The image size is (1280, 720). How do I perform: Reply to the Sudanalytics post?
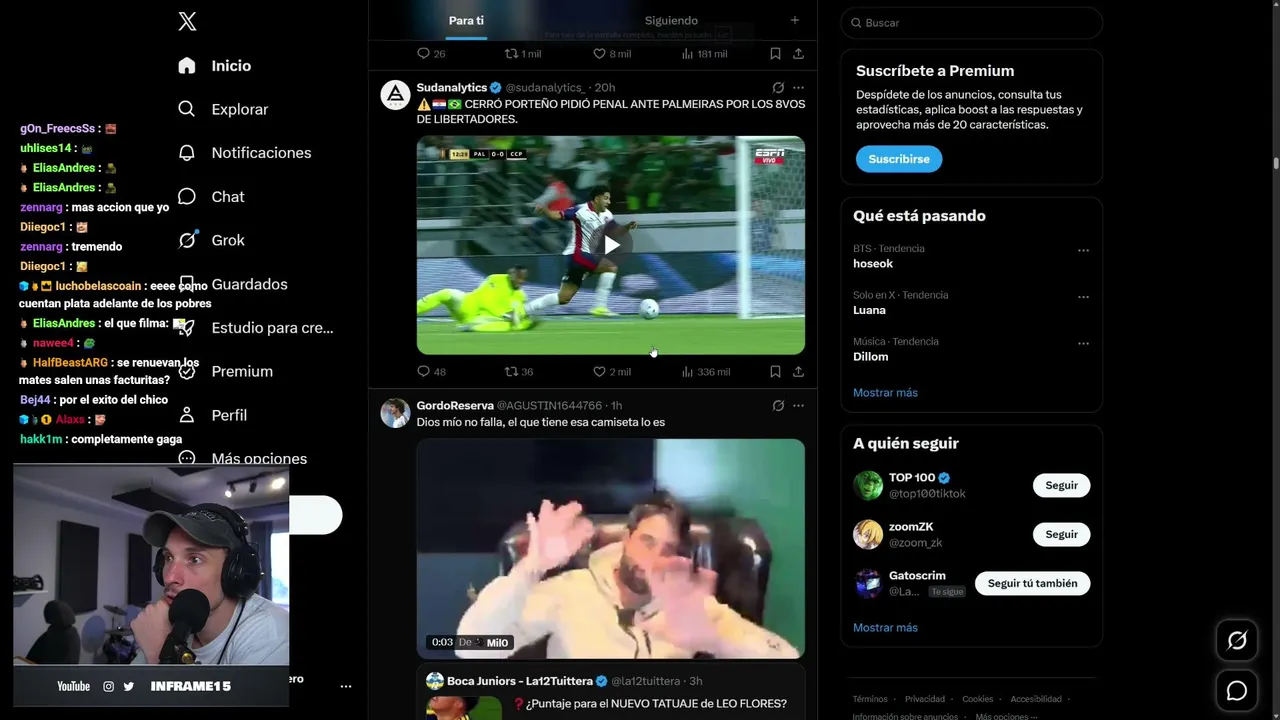pos(431,372)
